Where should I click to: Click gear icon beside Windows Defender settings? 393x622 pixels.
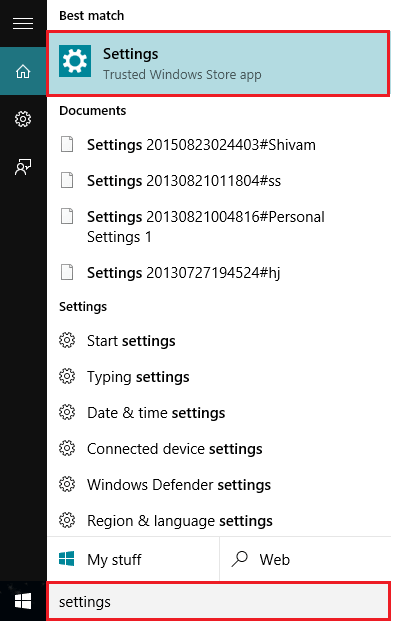tap(67, 484)
